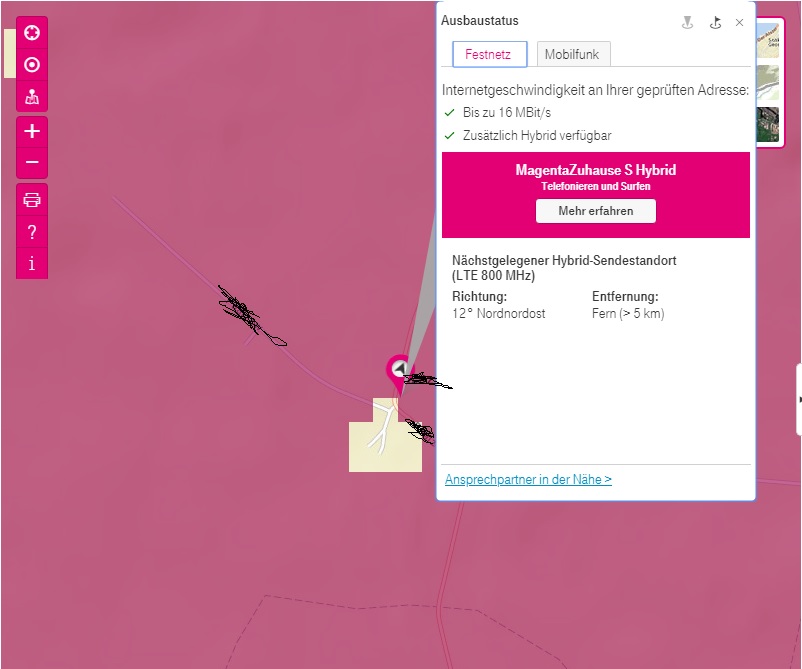Open Ansprechpartner in der Nähe link
This screenshot has height=669, width=802.
pos(528,479)
